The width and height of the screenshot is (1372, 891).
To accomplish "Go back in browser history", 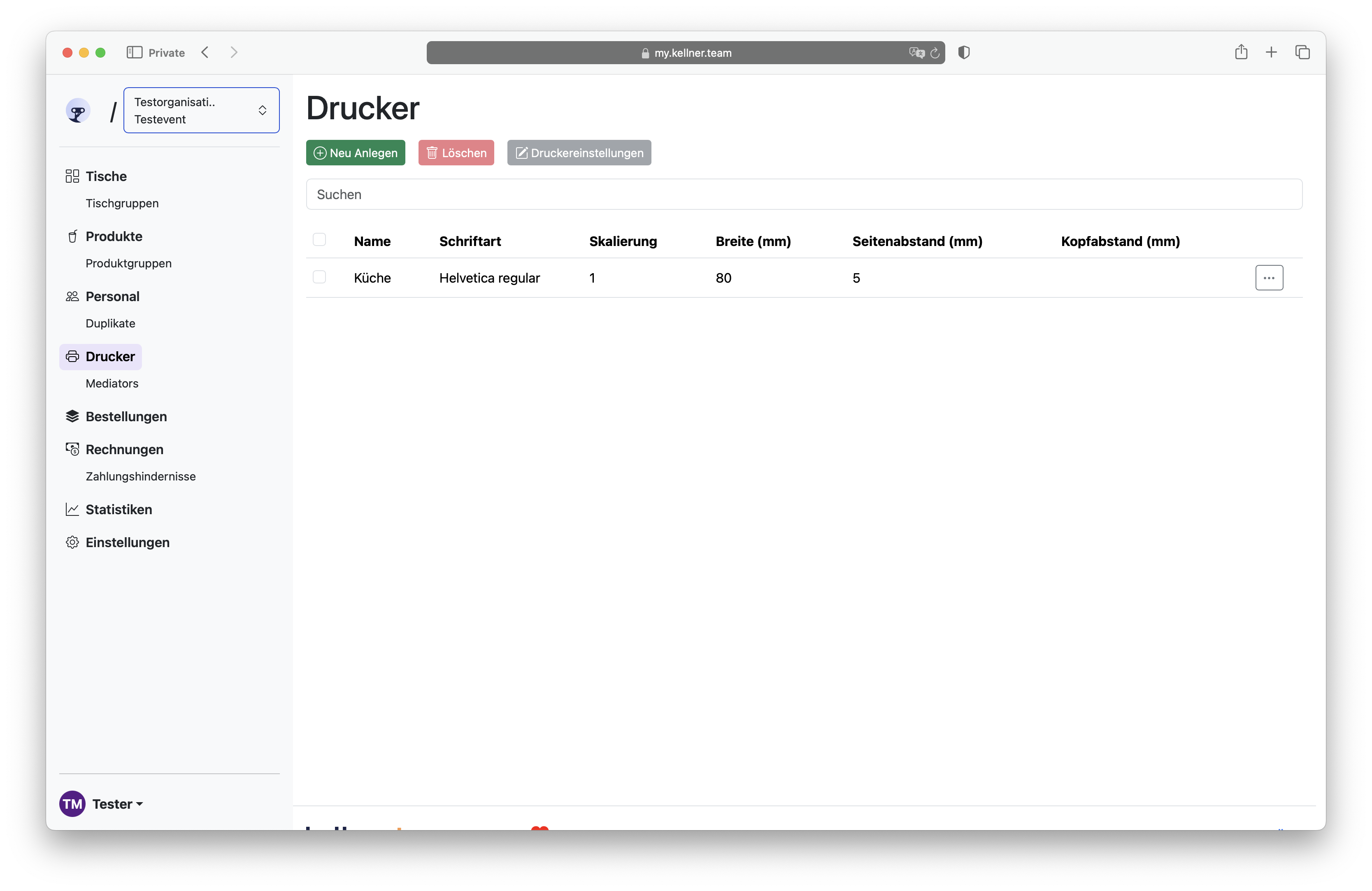I will point(205,52).
